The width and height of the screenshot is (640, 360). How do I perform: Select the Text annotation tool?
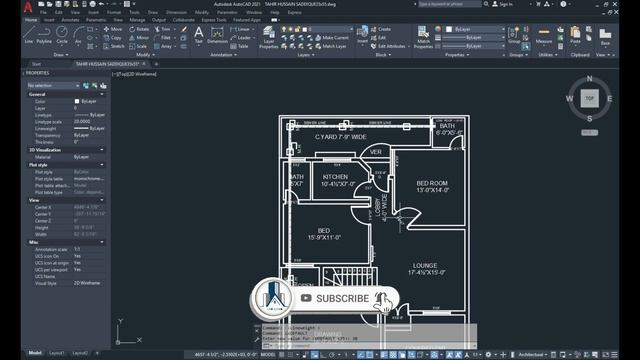coord(198,35)
